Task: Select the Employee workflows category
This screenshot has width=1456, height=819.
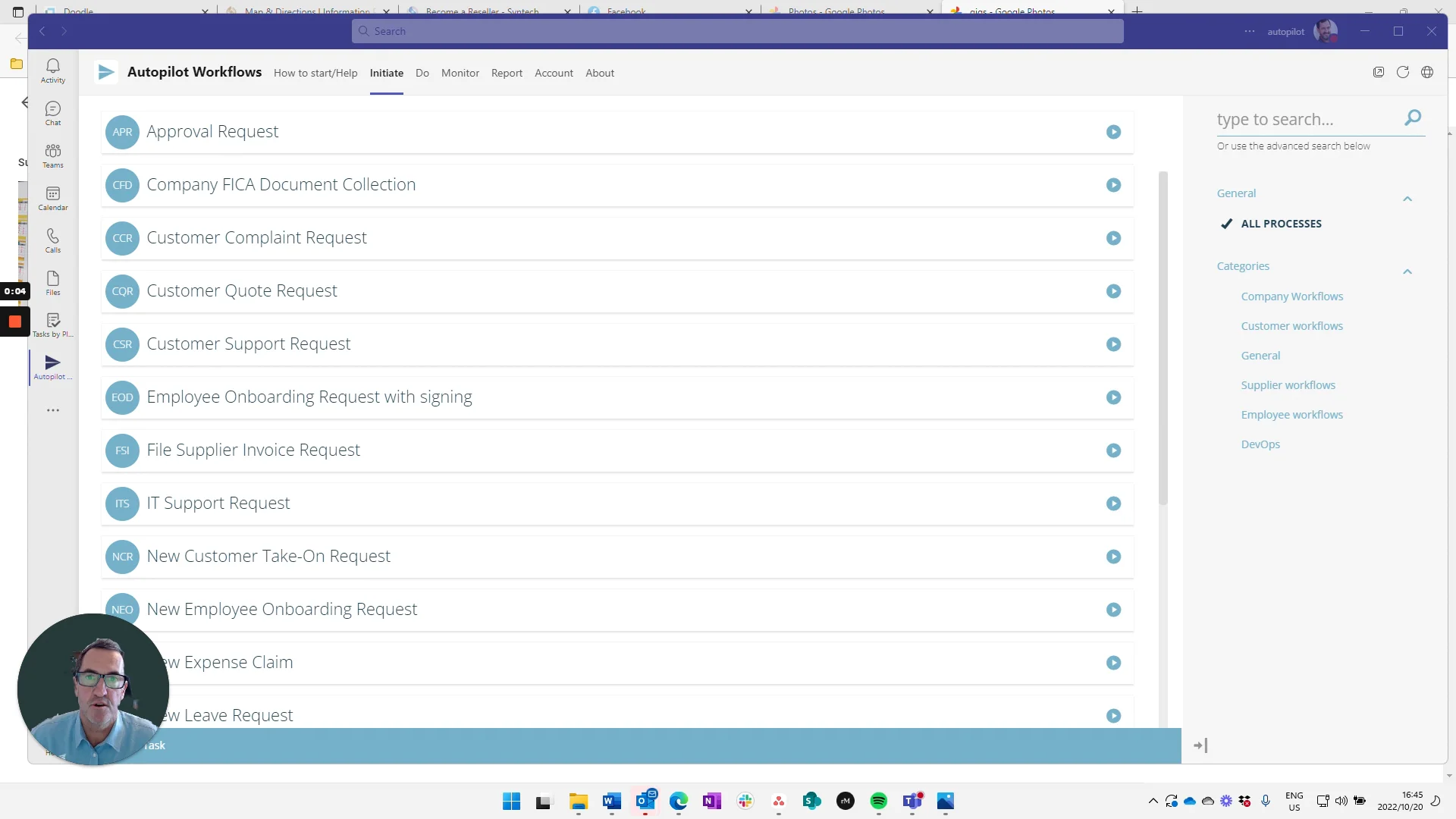Action: [1291, 414]
